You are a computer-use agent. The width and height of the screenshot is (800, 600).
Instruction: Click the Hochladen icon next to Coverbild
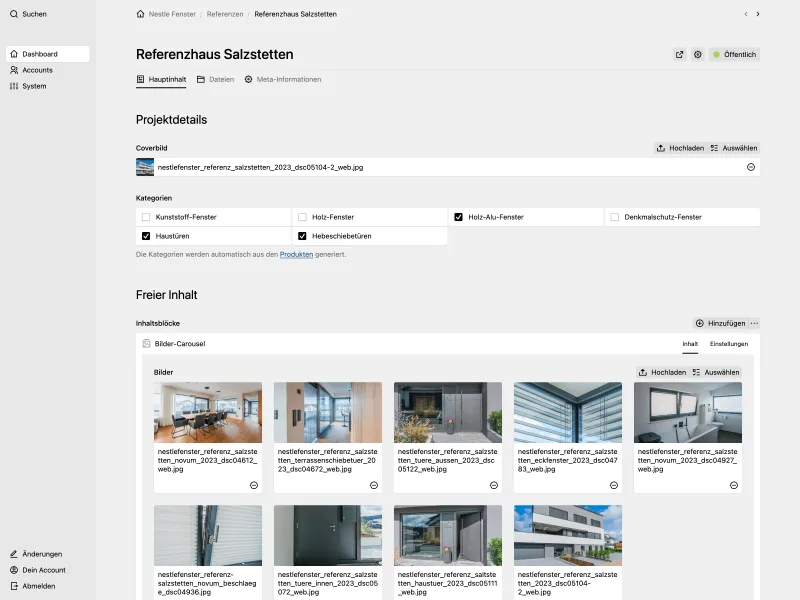pyautogui.click(x=661, y=148)
